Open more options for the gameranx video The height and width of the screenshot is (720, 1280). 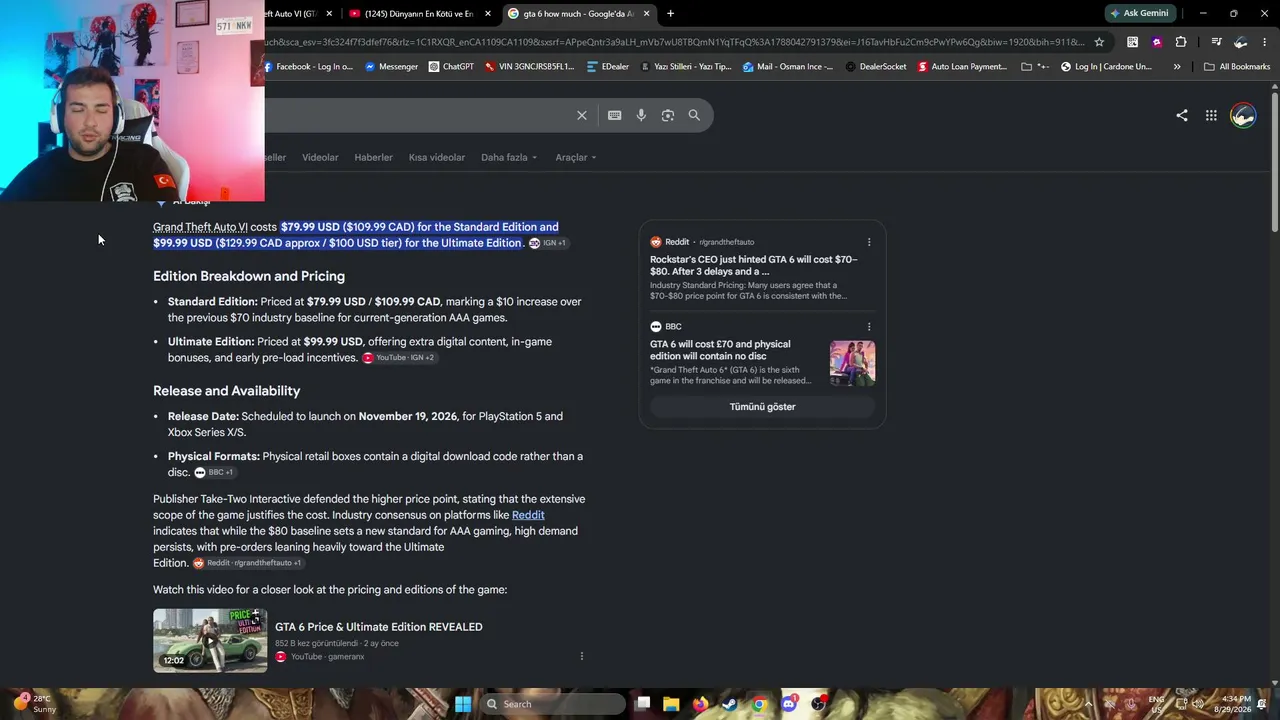point(581,656)
